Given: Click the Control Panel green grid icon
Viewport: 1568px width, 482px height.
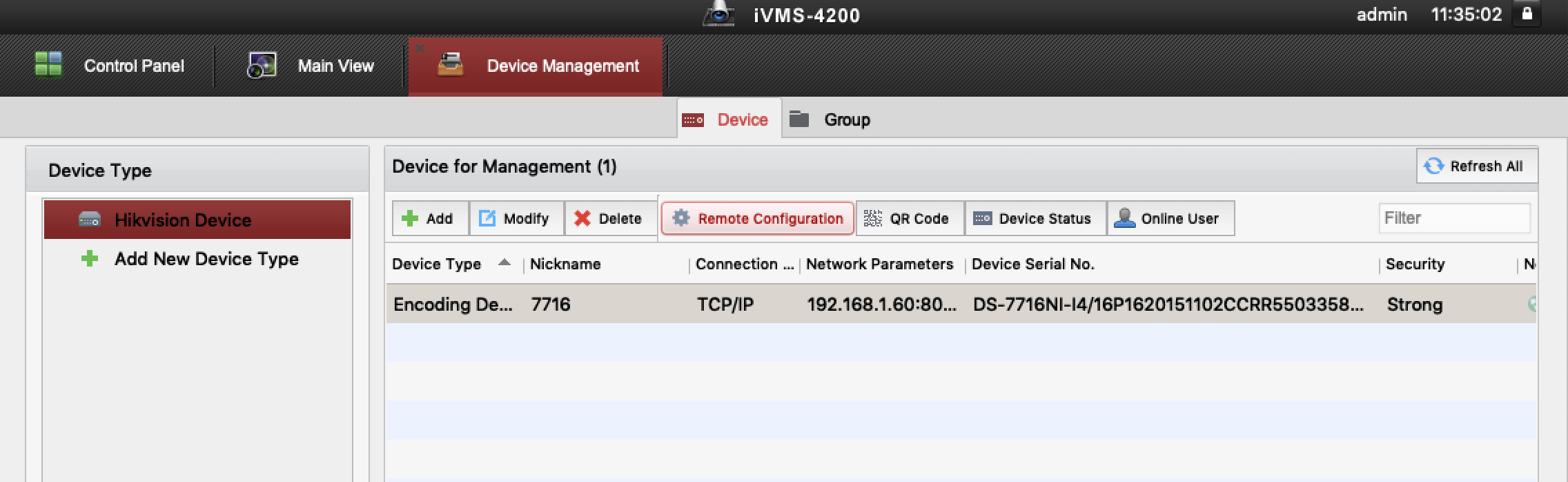Looking at the screenshot, I should coord(48,65).
